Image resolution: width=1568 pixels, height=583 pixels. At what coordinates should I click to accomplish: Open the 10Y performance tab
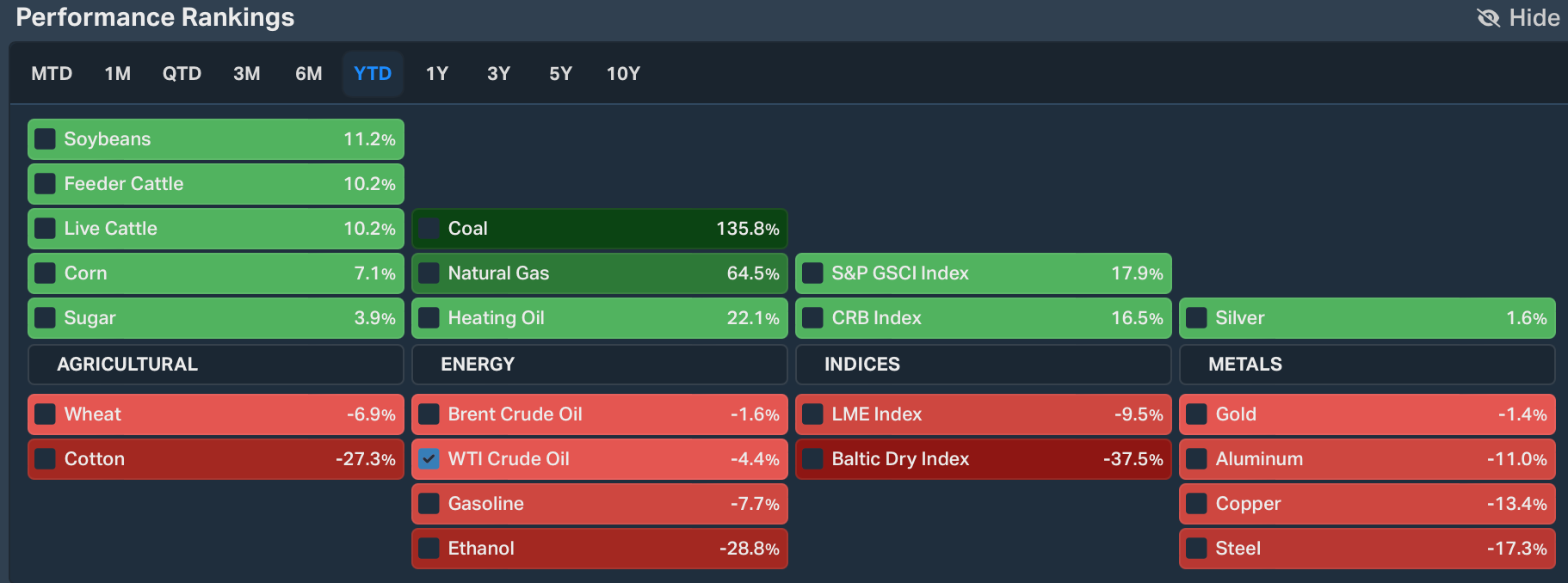click(x=623, y=74)
